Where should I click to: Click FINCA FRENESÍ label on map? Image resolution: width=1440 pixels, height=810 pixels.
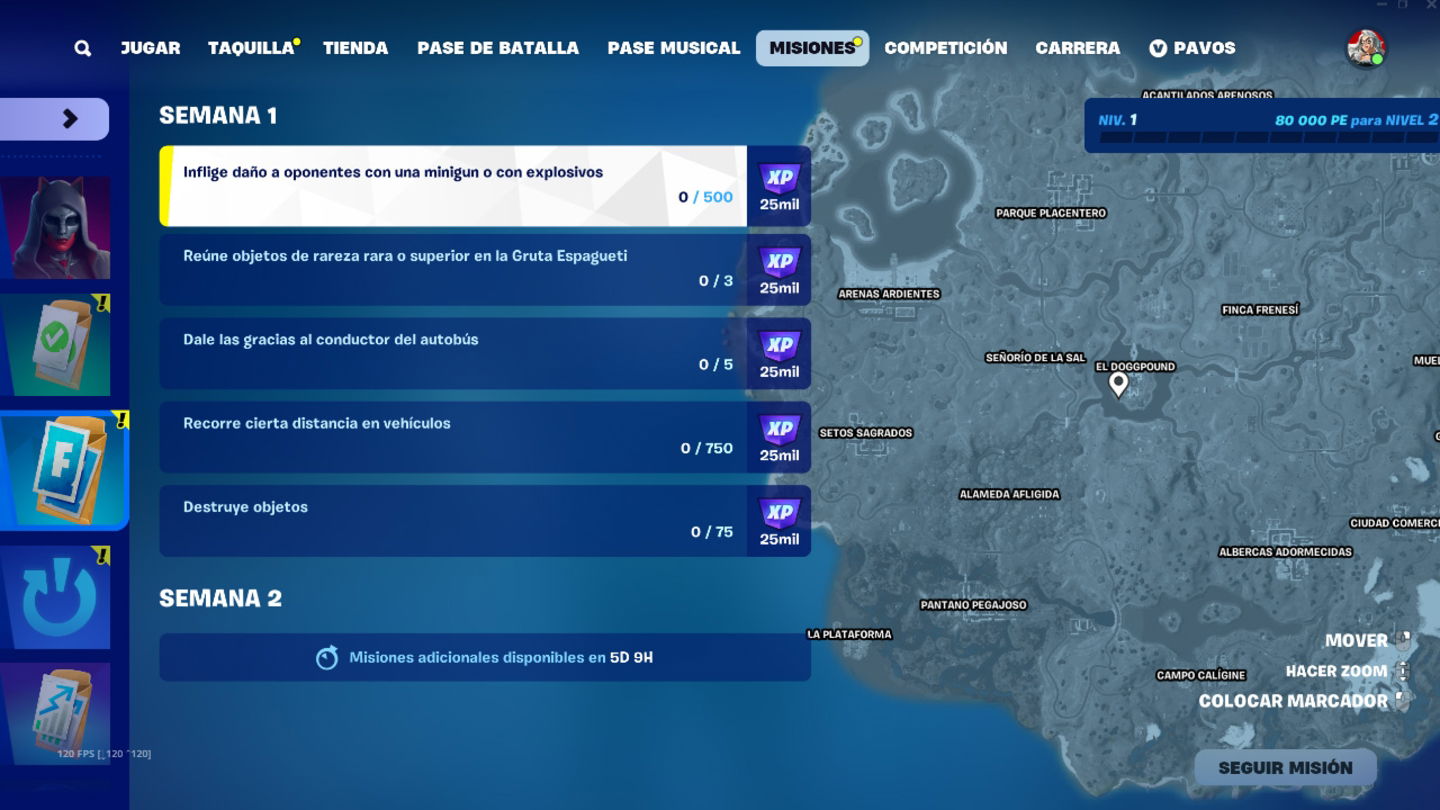pyautogui.click(x=1260, y=310)
